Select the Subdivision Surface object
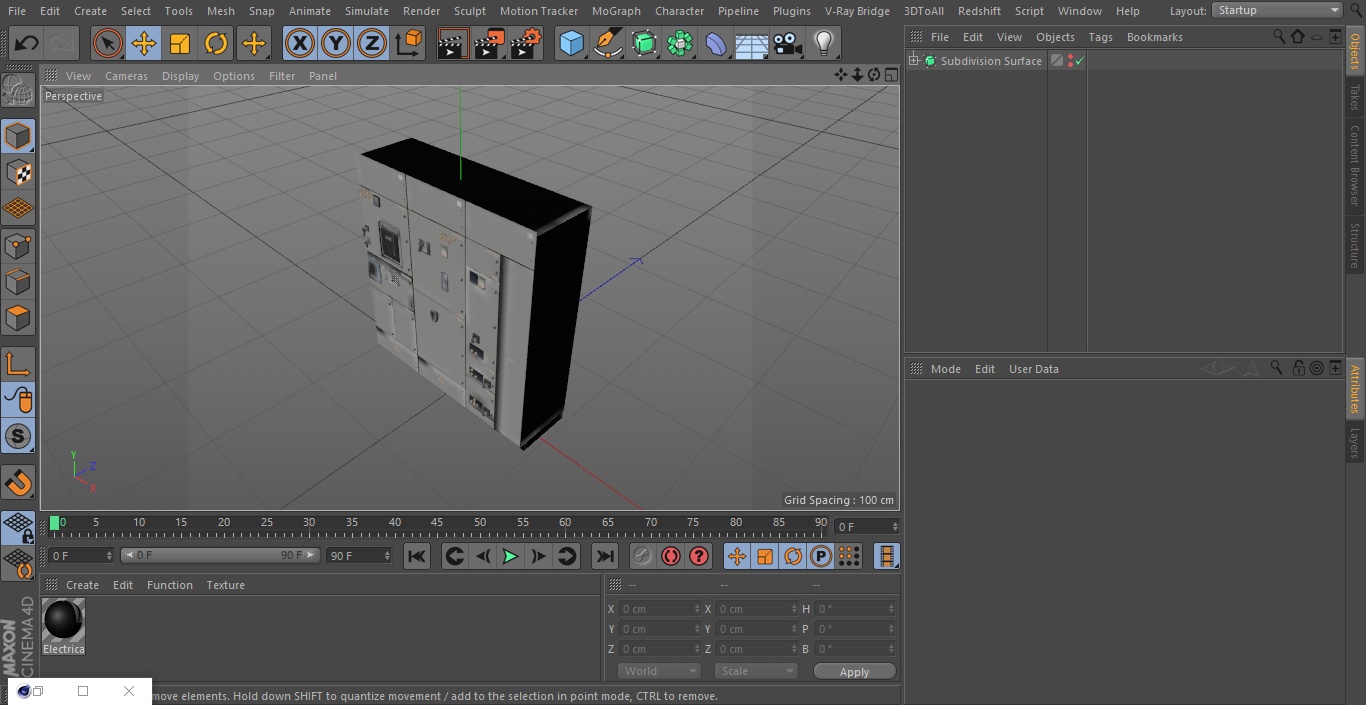Image resolution: width=1366 pixels, height=705 pixels. pos(990,61)
